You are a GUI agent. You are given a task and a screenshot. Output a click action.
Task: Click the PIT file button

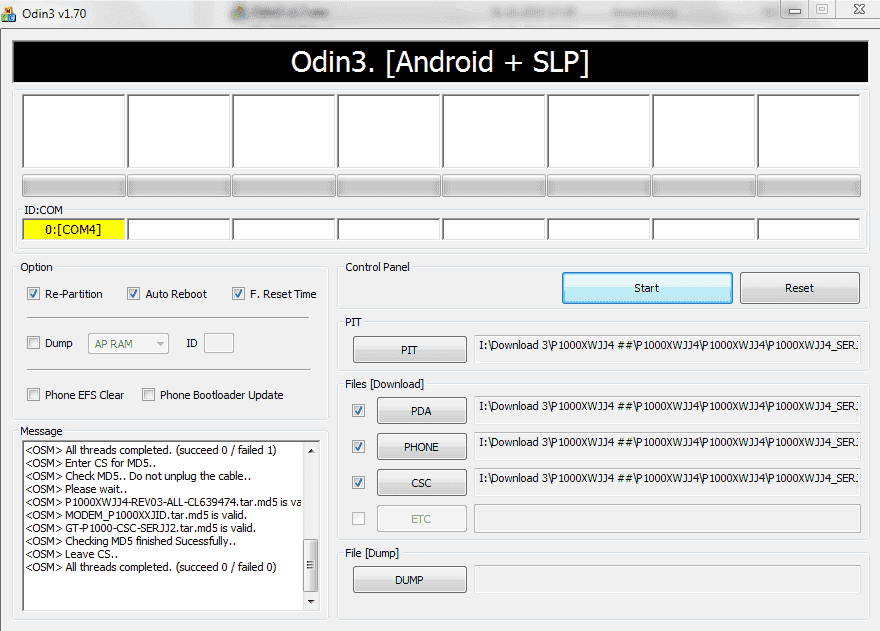tap(410, 350)
